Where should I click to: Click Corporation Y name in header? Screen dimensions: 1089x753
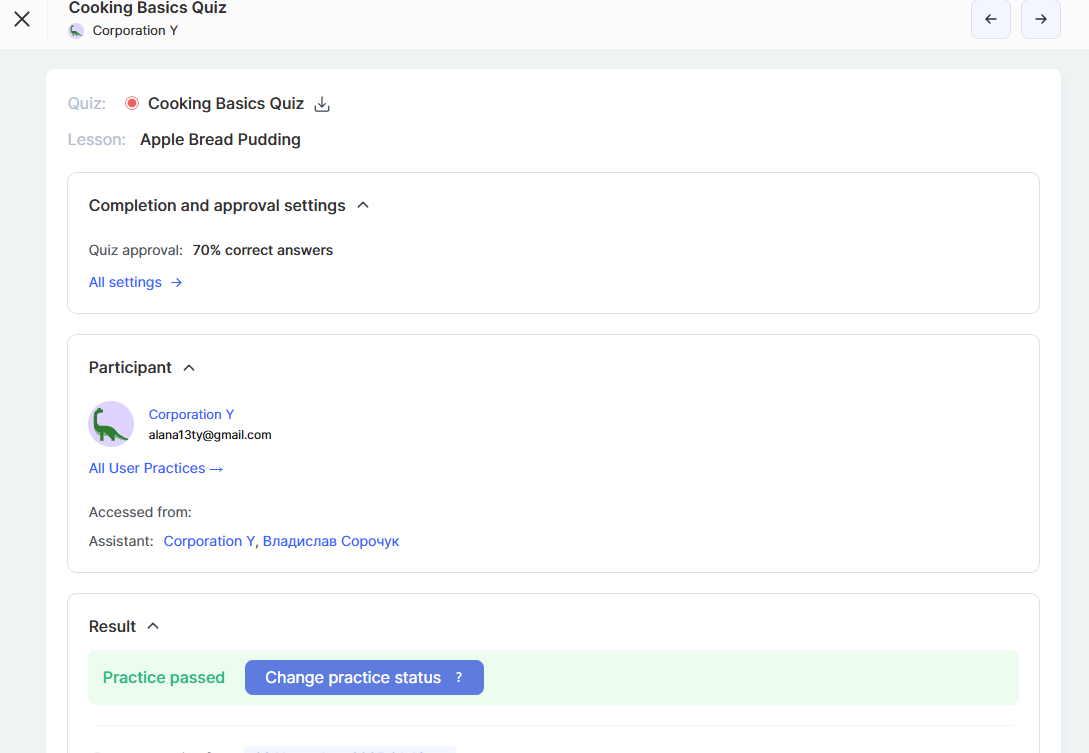click(135, 31)
